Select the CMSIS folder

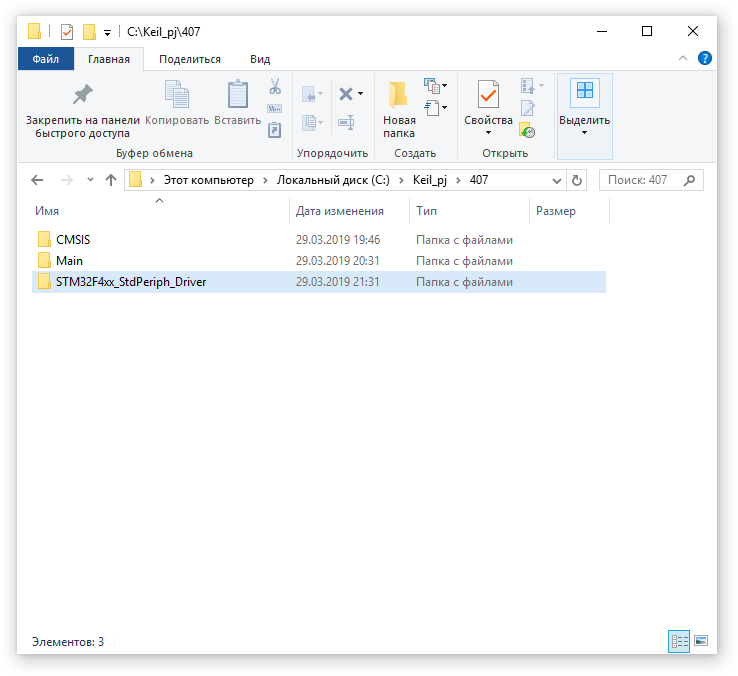[x=319, y=240]
